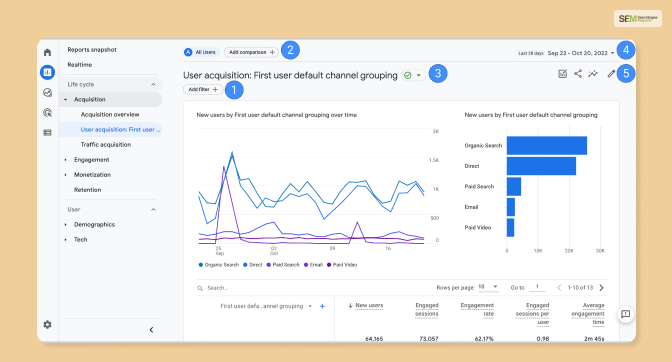The width and height of the screenshot is (672, 362).
Task: Open the Advertising icon in sidebar
Action: pyautogui.click(x=47, y=112)
